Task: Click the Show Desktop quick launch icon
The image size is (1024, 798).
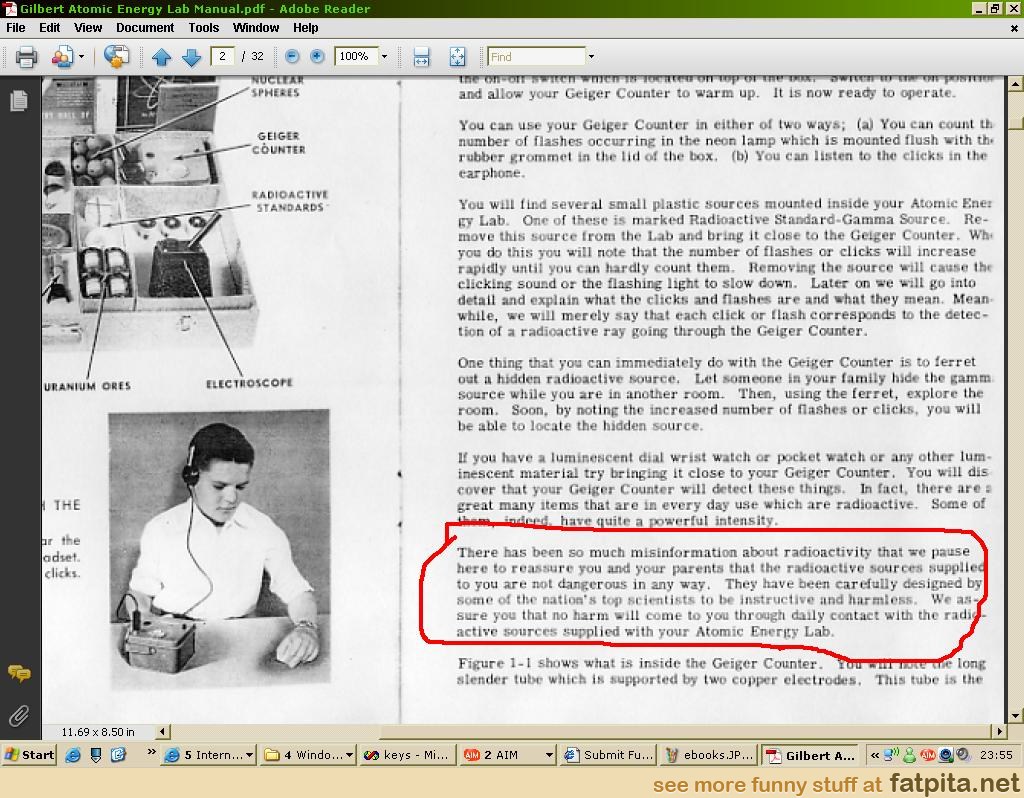Action: [x=96, y=755]
